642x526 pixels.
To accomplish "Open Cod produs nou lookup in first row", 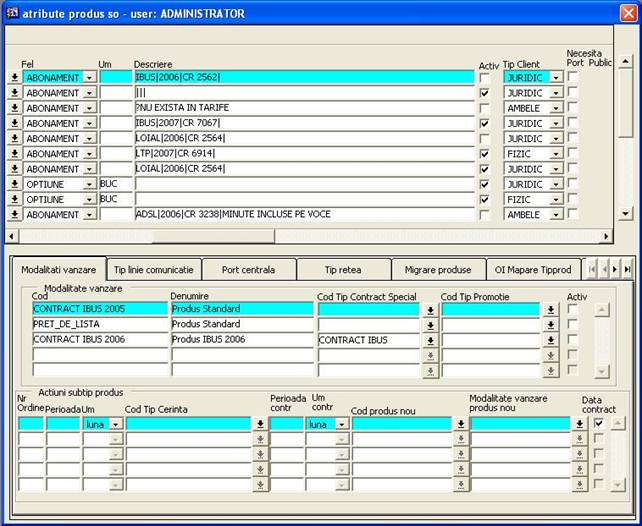I will (x=460, y=424).
